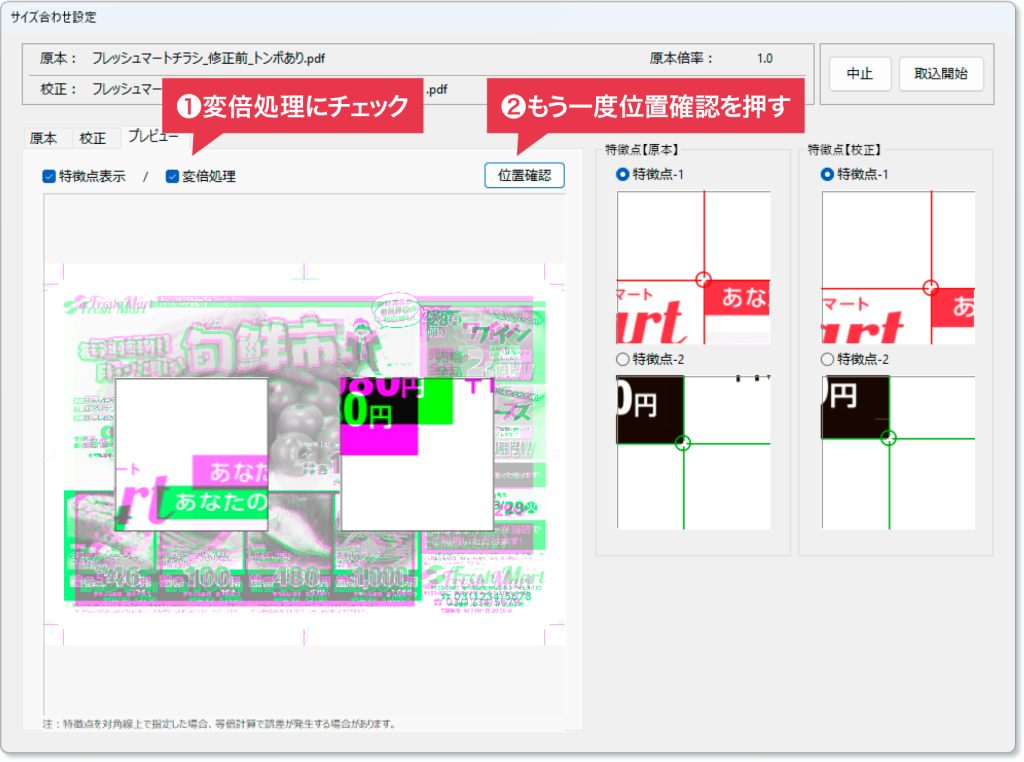Click the right magnified inset in preview

coord(417,454)
